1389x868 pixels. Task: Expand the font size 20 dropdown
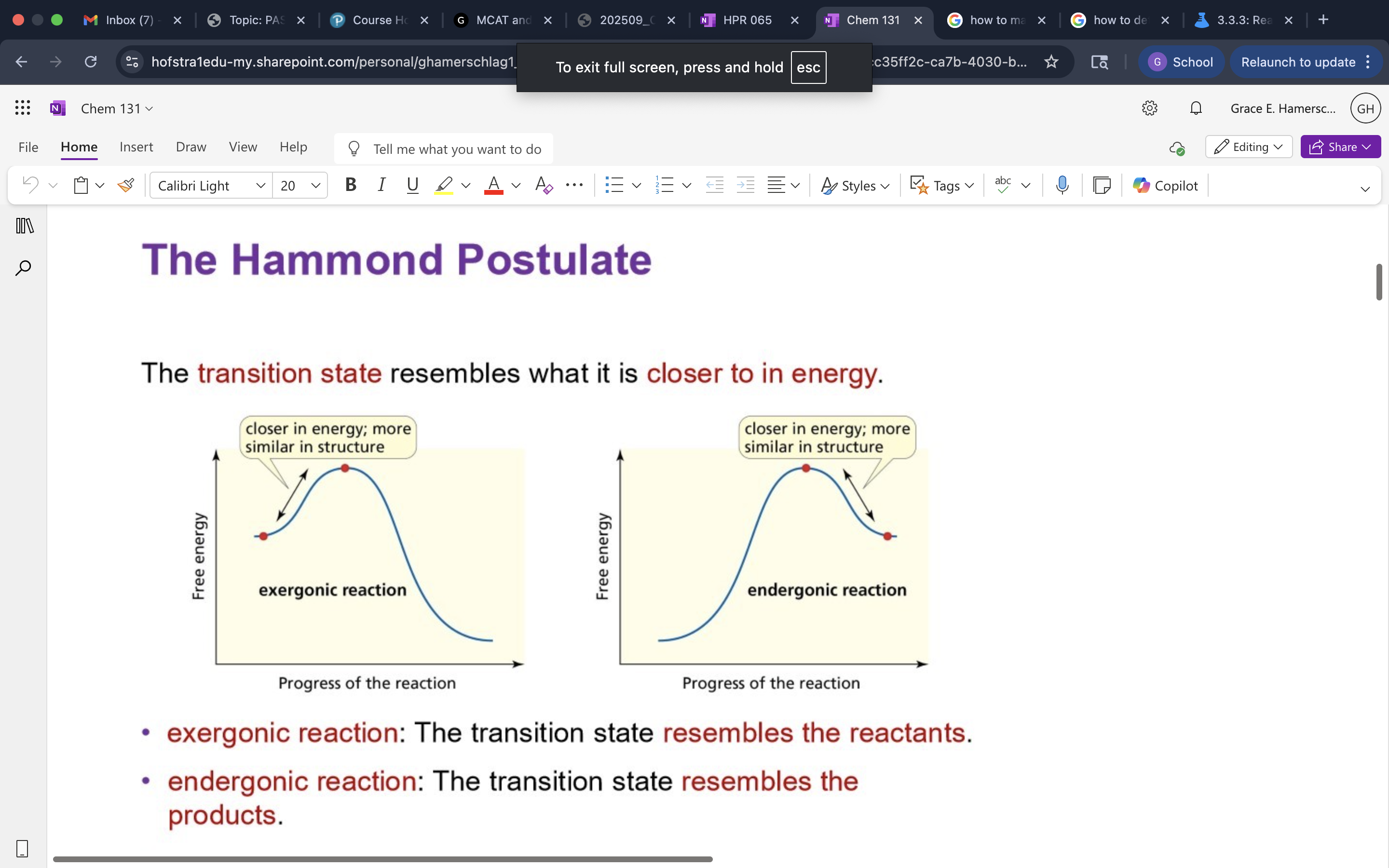point(316,185)
